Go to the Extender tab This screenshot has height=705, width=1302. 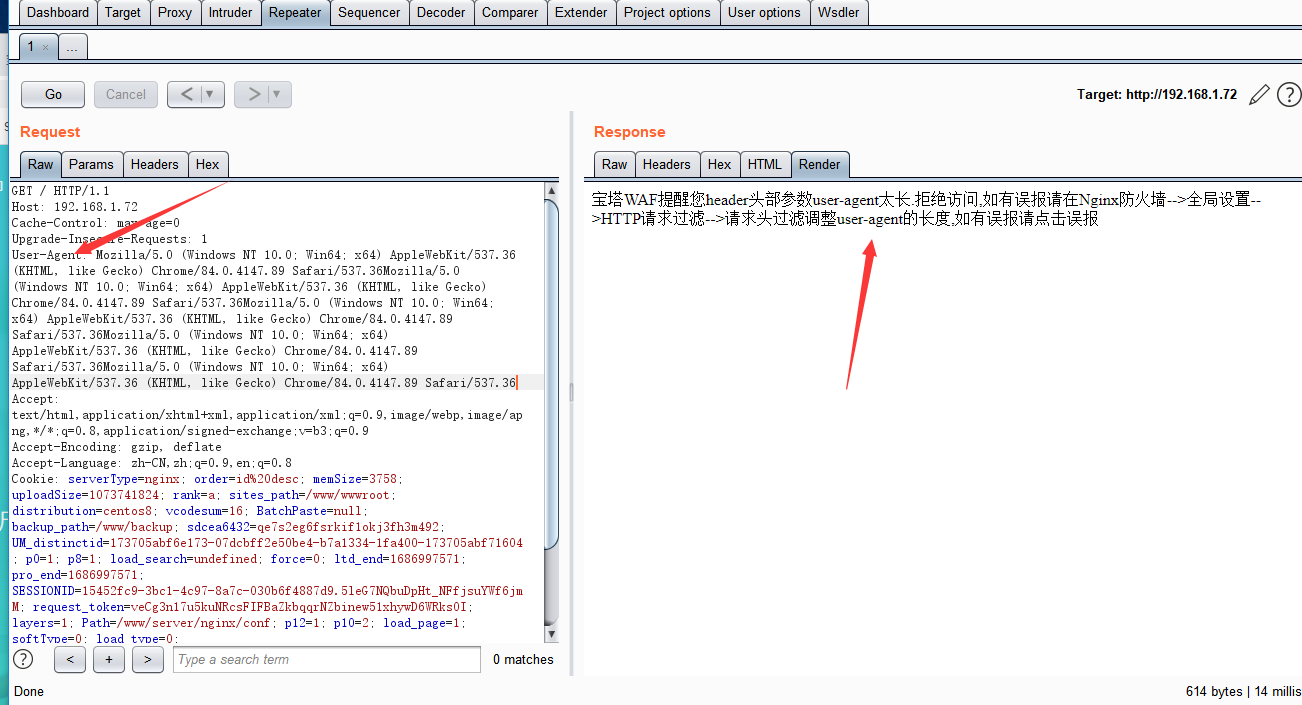[581, 13]
